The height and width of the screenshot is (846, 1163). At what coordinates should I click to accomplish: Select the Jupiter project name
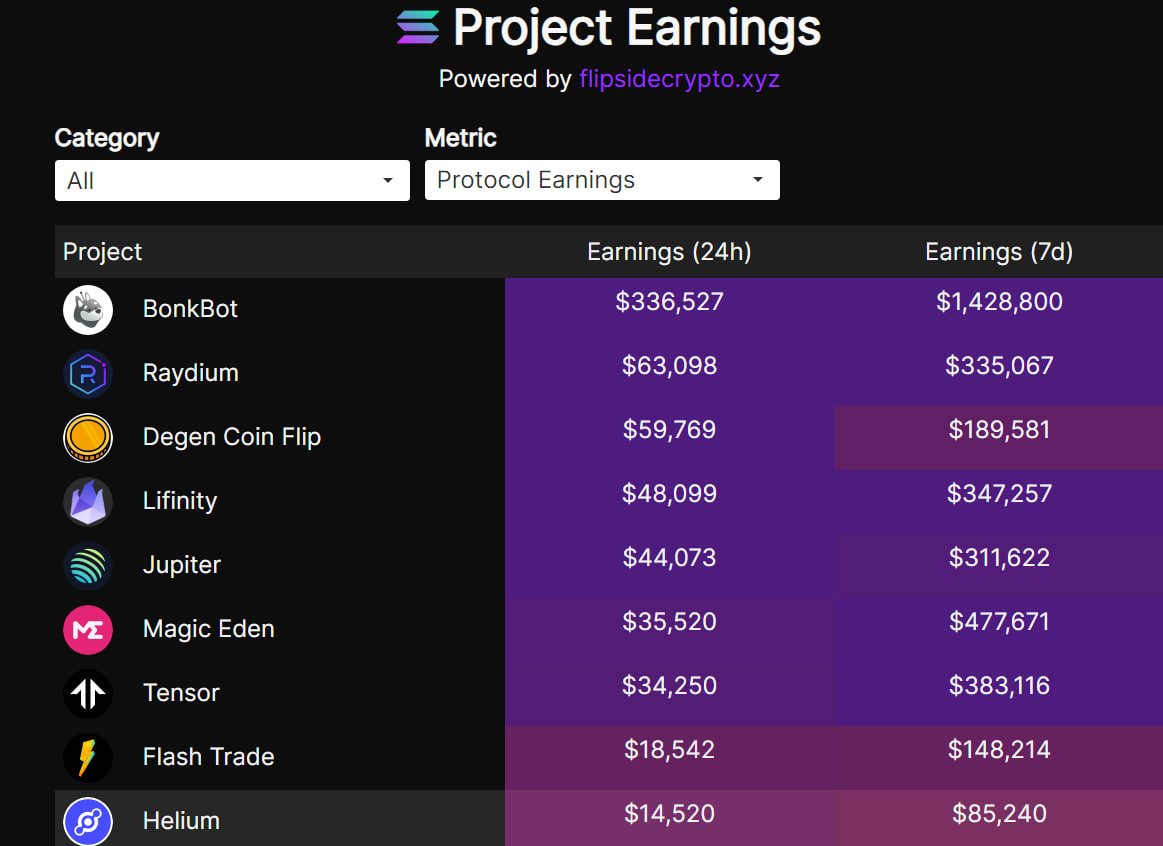pyautogui.click(x=182, y=565)
